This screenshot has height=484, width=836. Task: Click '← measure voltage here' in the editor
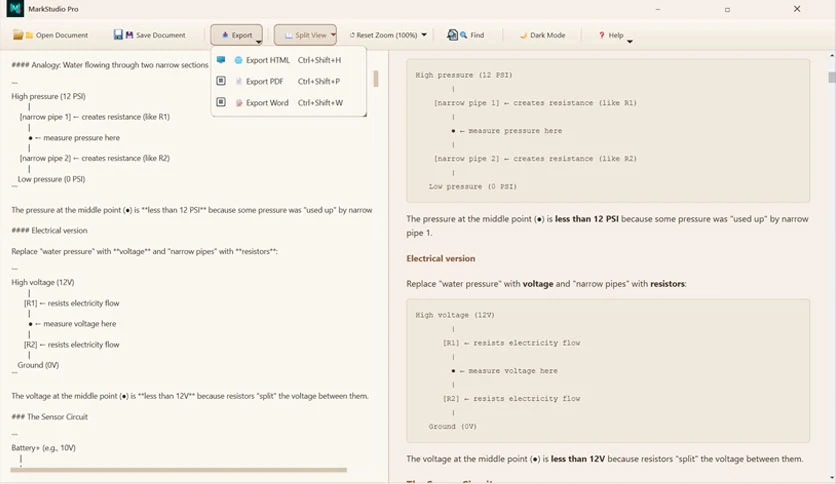(75, 324)
